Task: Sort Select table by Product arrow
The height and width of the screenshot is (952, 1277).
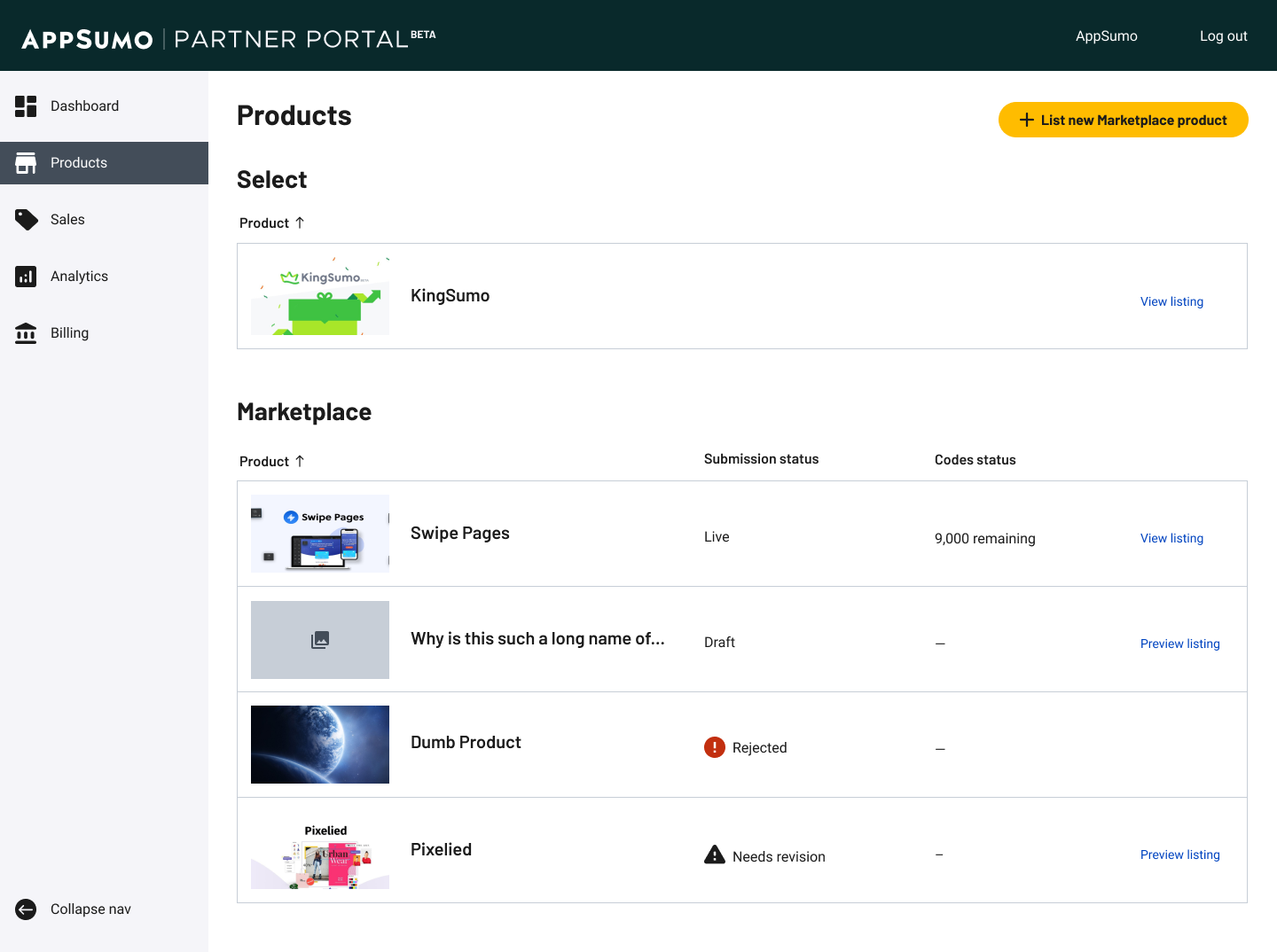Action: coord(300,222)
